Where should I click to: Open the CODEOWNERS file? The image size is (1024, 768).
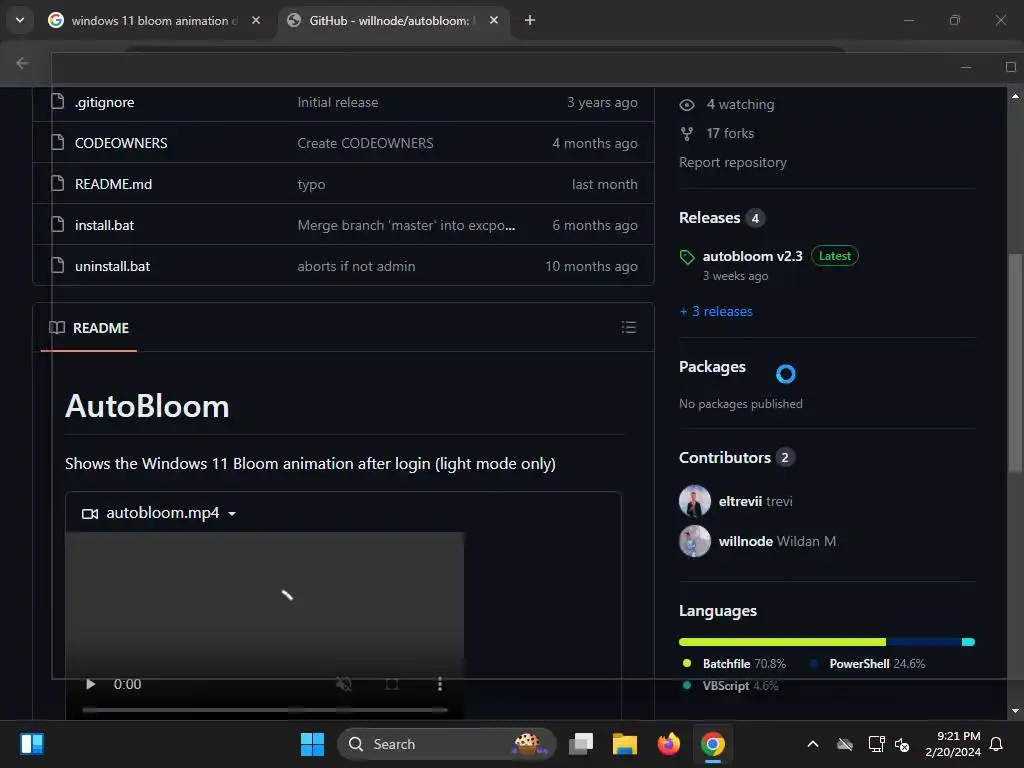[x=121, y=143]
